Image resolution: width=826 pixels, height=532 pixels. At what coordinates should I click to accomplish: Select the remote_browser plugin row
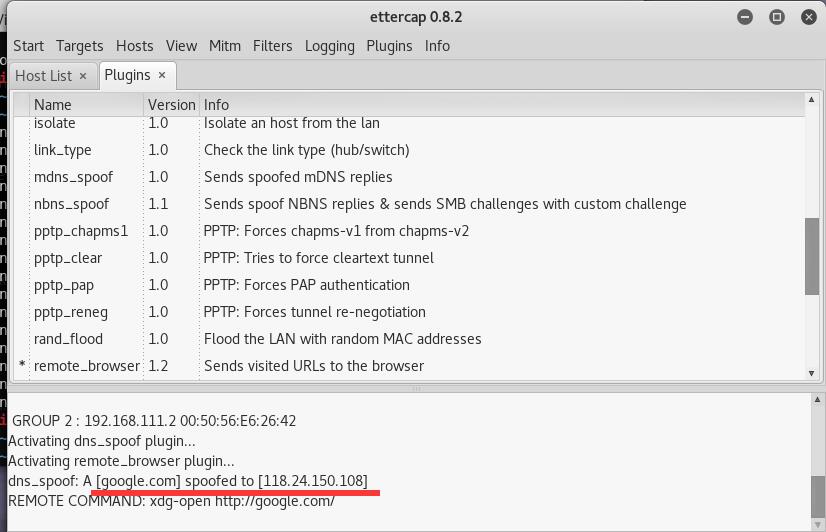pyautogui.click(x=87, y=366)
